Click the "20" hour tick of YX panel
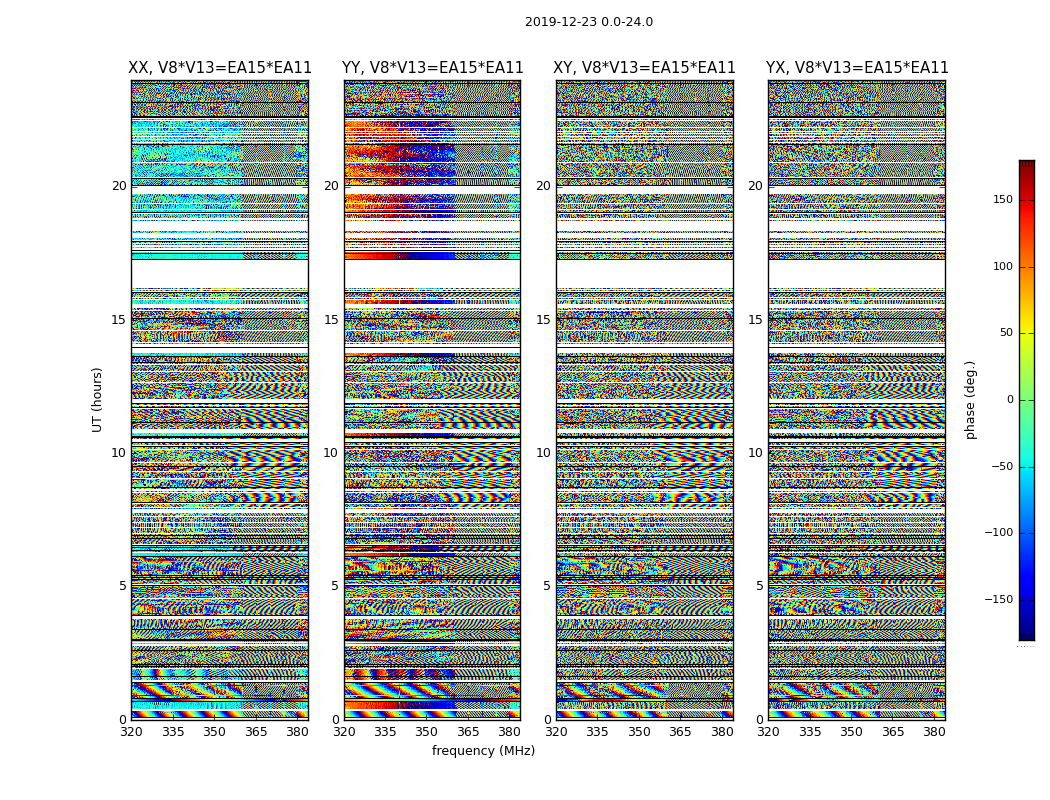 (x=755, y=186)
